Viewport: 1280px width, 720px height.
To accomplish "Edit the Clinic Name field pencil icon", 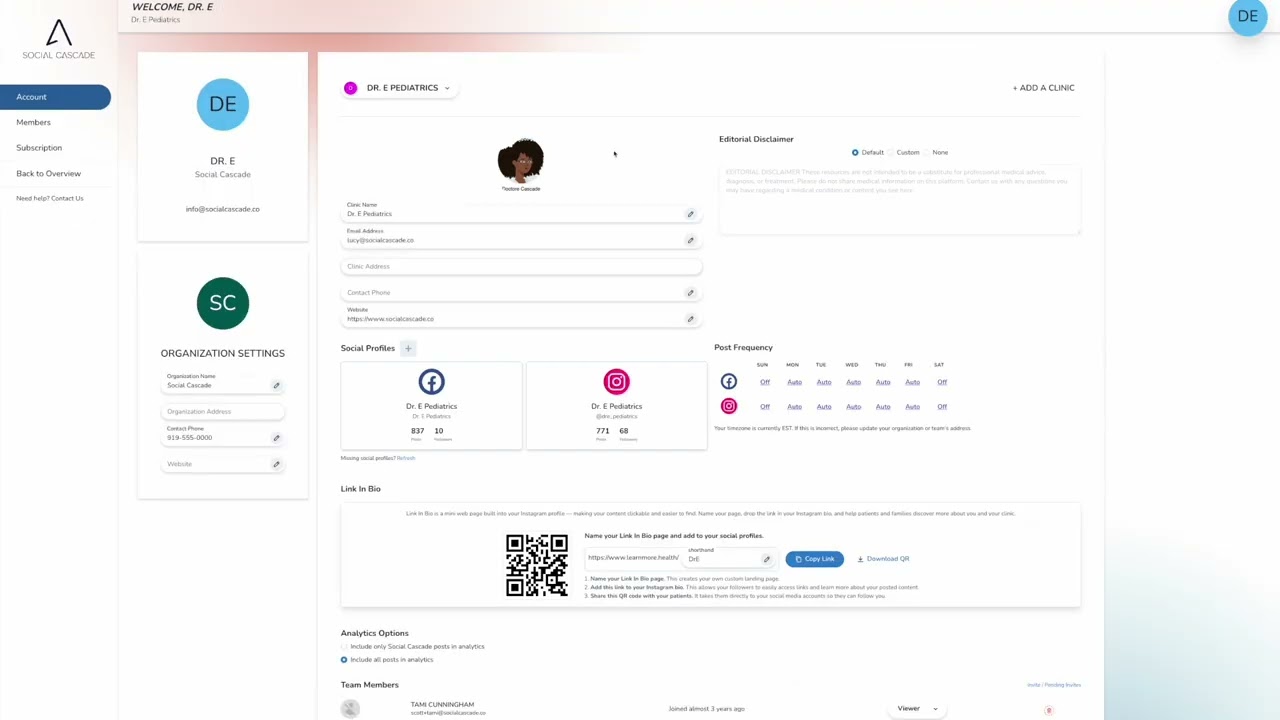I will point(690,214).
